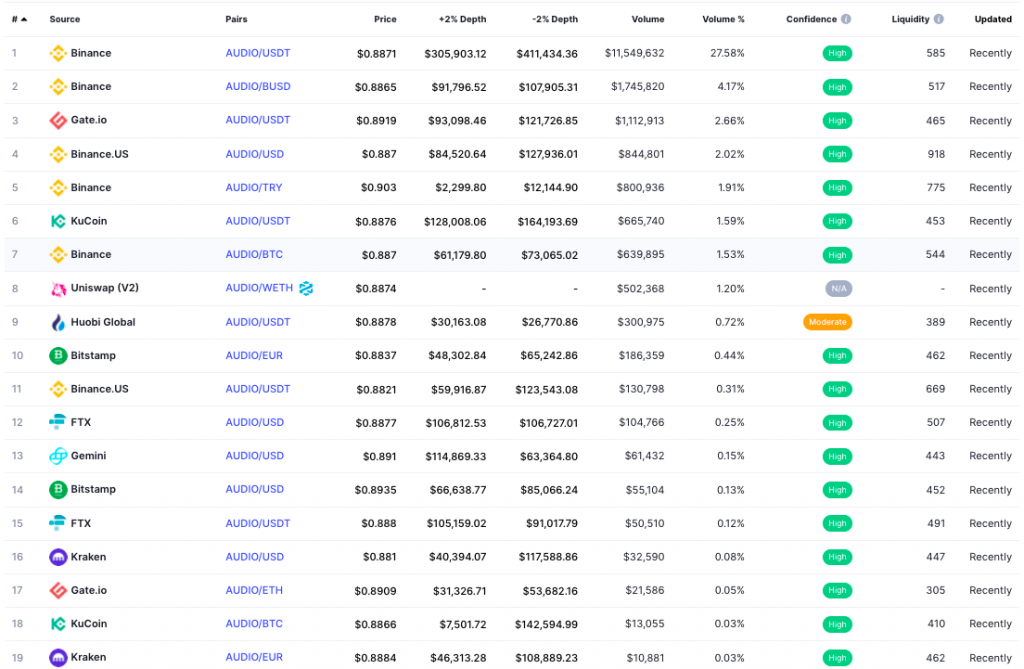
Task: Open the AUDIO/BUSD pair link
Action: pos(258,86)
